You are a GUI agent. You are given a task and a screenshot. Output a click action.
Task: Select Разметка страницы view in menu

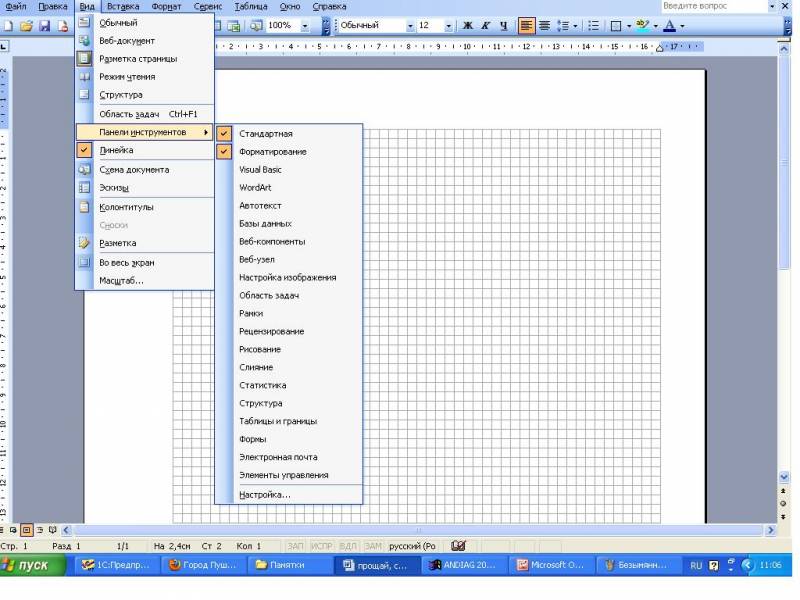(138, 59)
